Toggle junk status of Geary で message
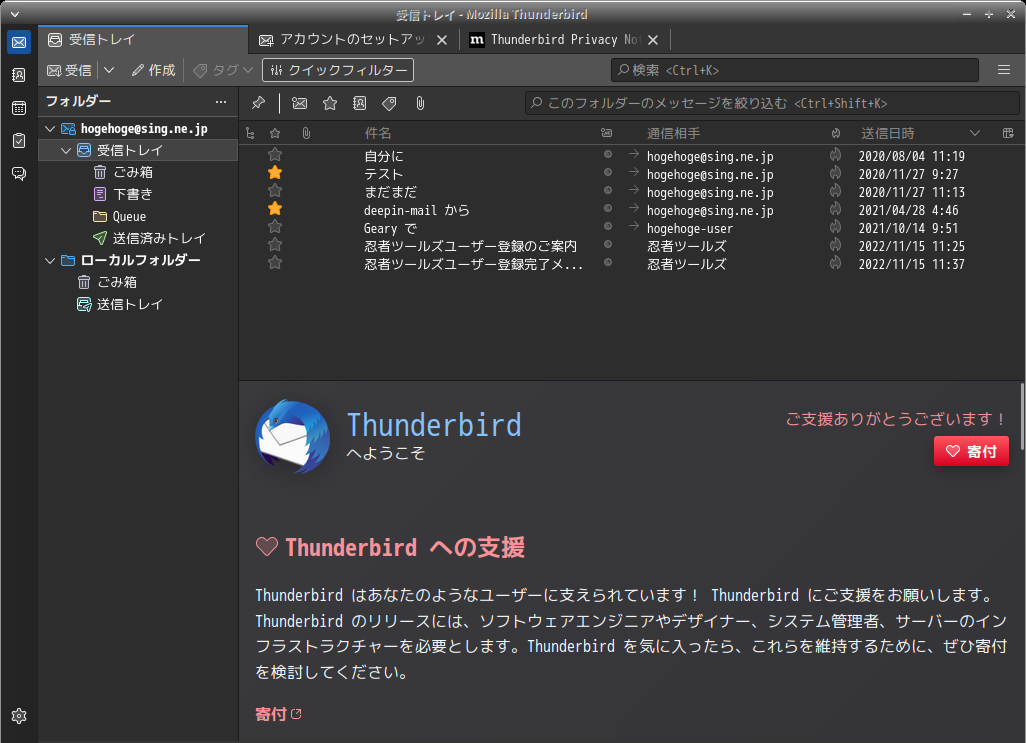 coord(836,227)
